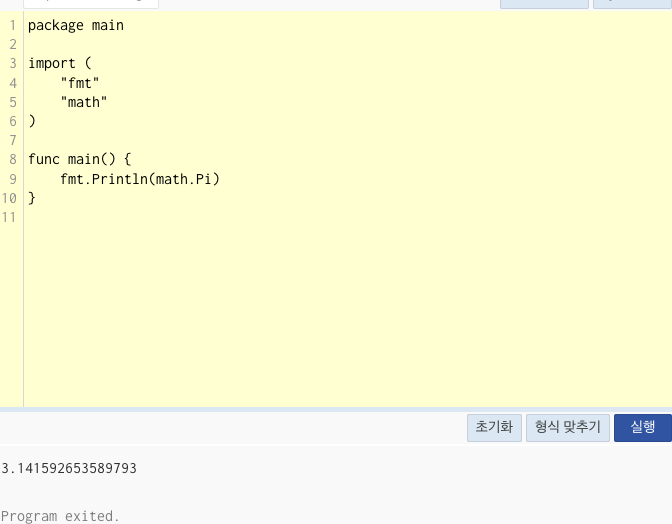Click the 'Program exited.' message
672x524 pixels.
(x=60, y=516)
